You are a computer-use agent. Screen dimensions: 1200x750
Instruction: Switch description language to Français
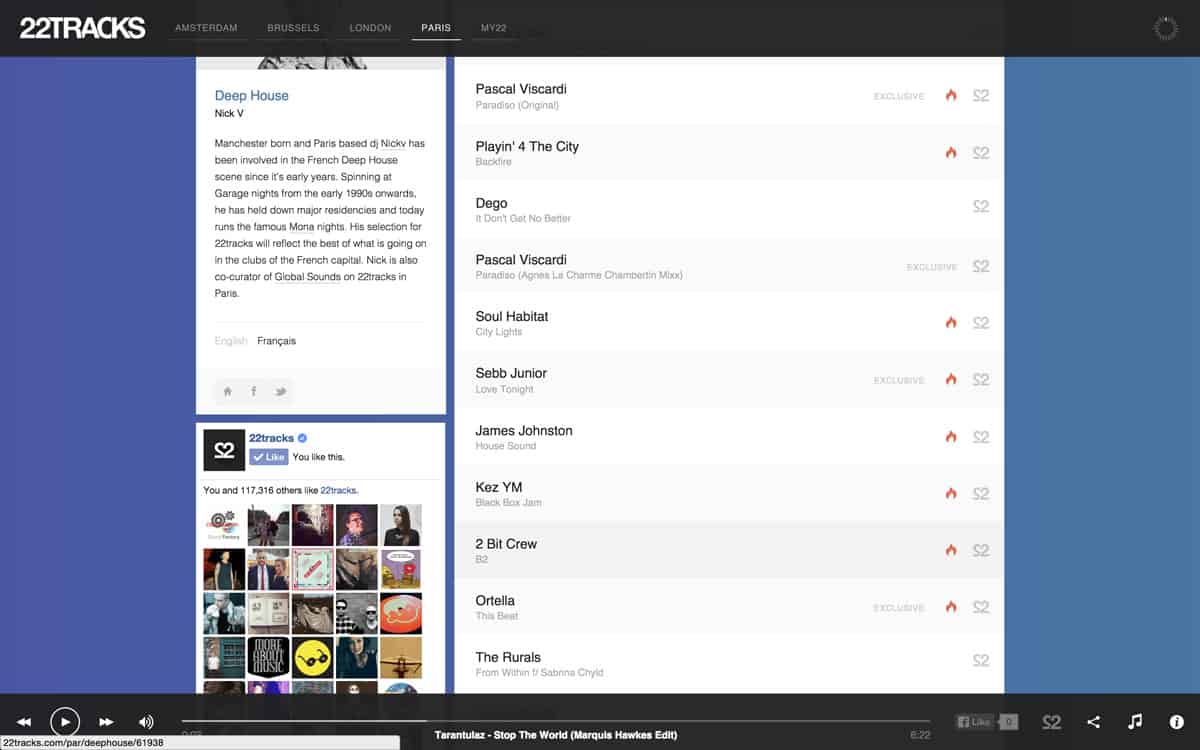pyautogui.click(x=276, y=341)
